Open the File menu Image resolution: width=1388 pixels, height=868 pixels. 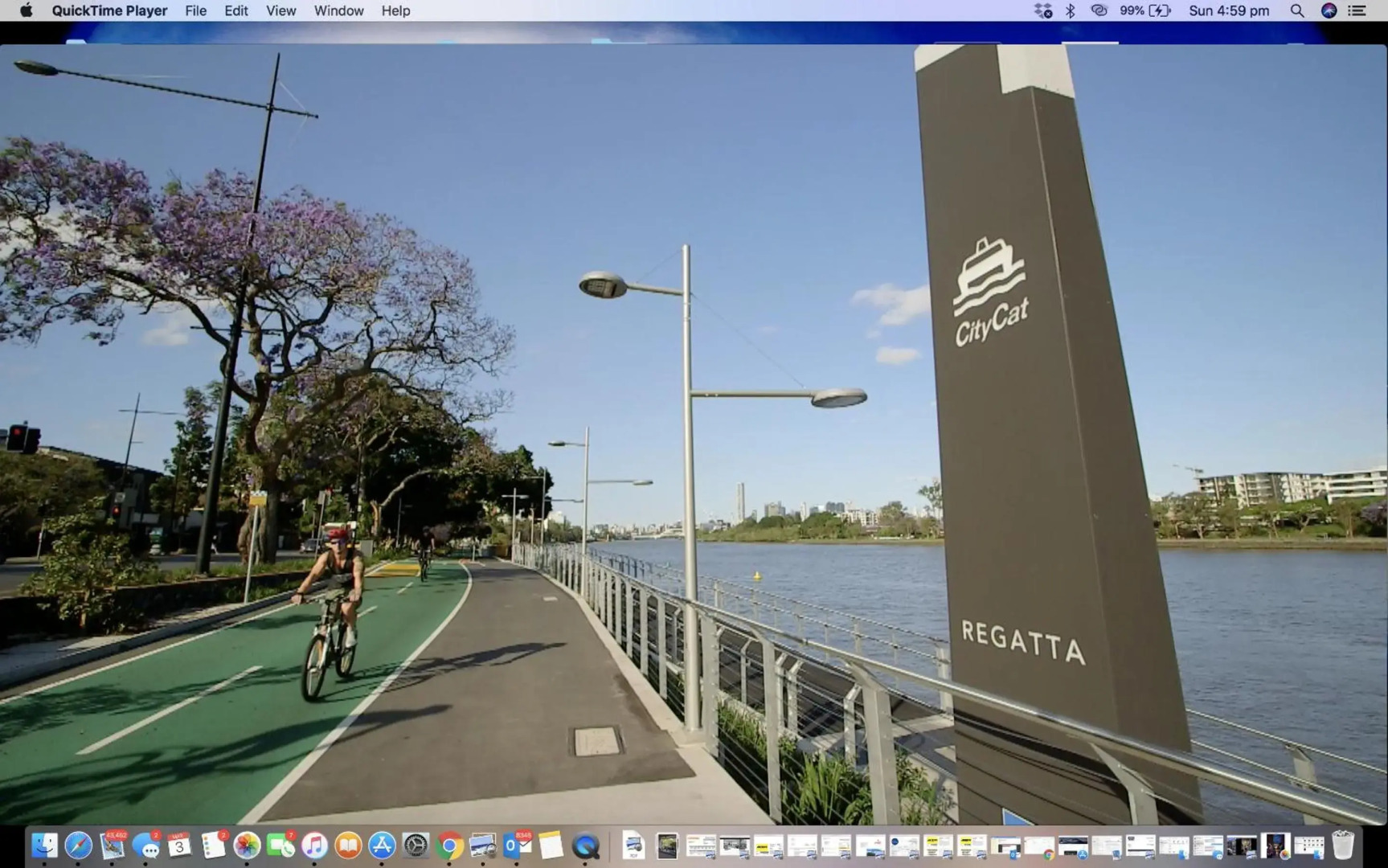[195, 10]
